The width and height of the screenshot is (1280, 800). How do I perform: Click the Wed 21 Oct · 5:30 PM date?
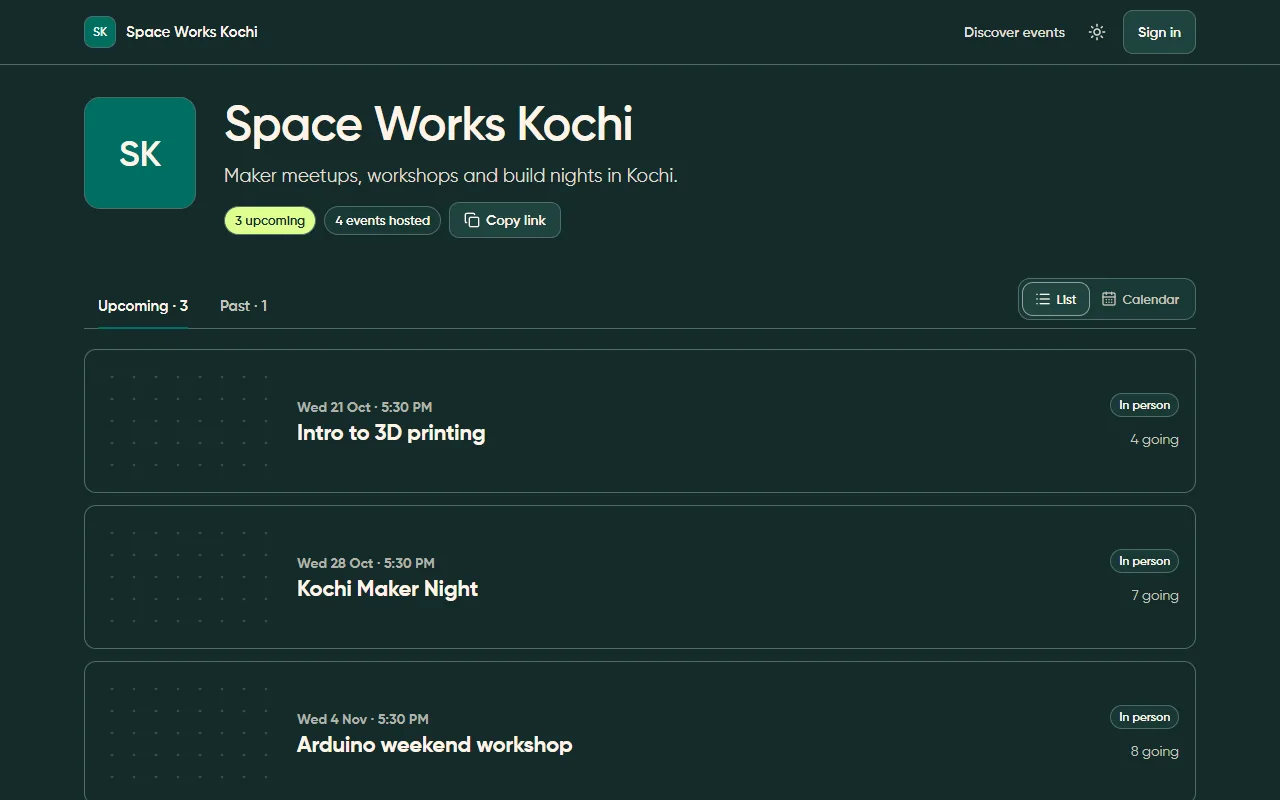[x=365, y=407]
